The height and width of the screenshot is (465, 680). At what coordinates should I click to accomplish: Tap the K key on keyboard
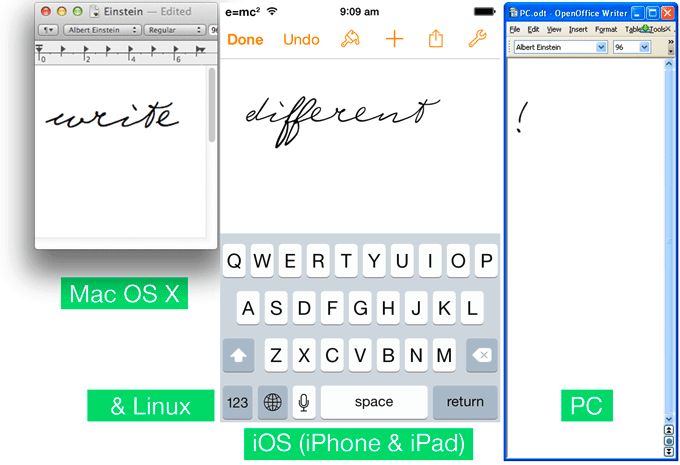444,308
